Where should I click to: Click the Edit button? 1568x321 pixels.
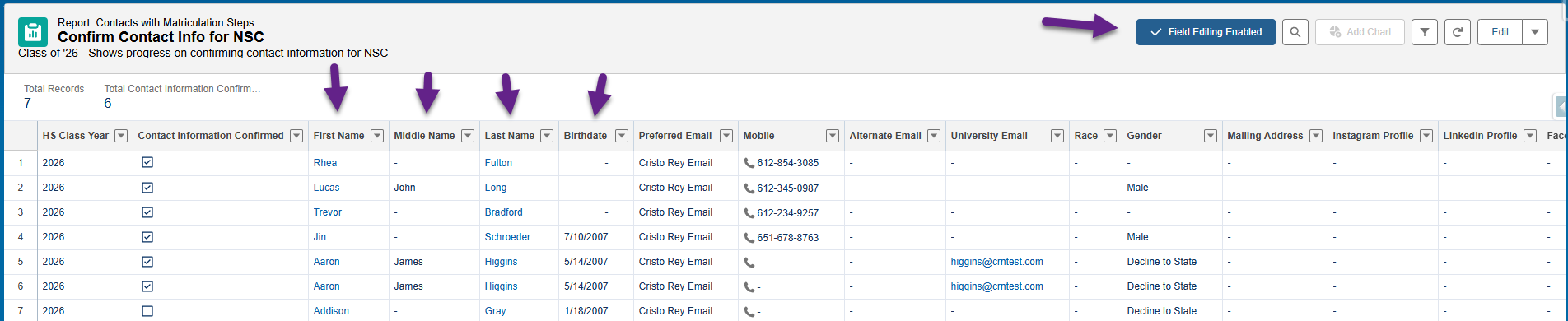click(x=1500, y=32)
